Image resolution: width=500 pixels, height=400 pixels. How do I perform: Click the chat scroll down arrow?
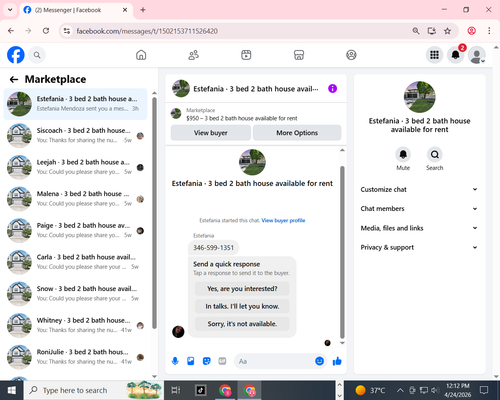click(x=342, y=343)
